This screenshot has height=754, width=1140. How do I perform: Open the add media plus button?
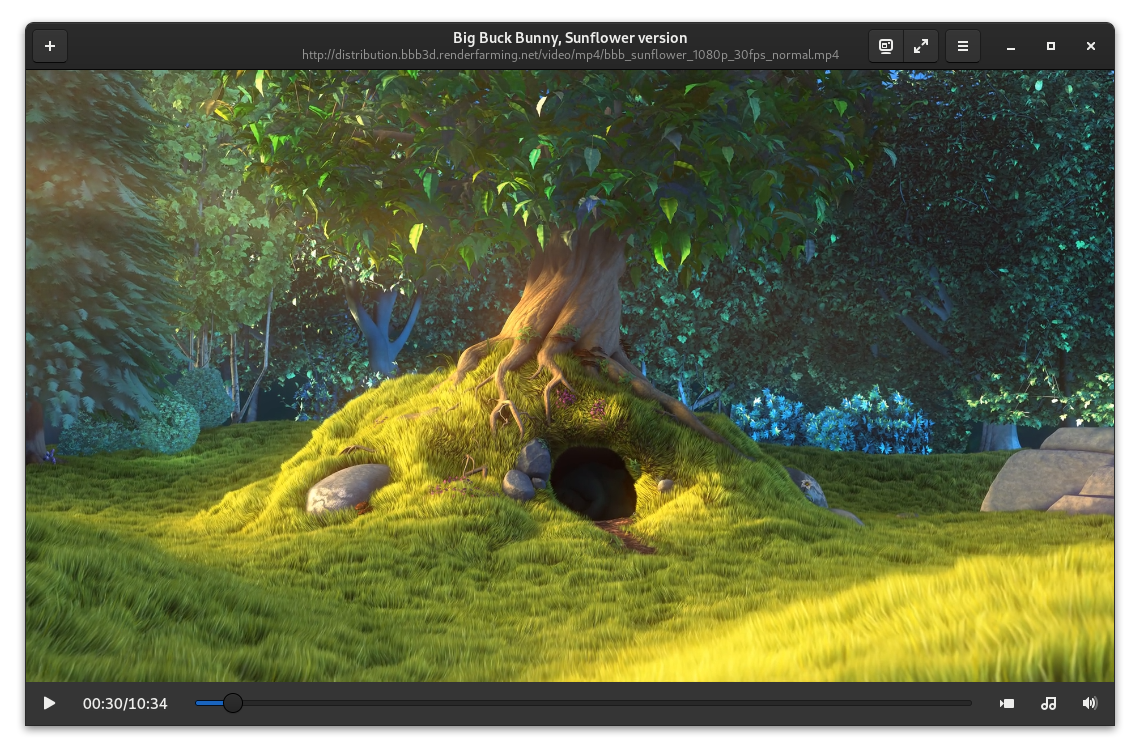(x=49, y=46)
